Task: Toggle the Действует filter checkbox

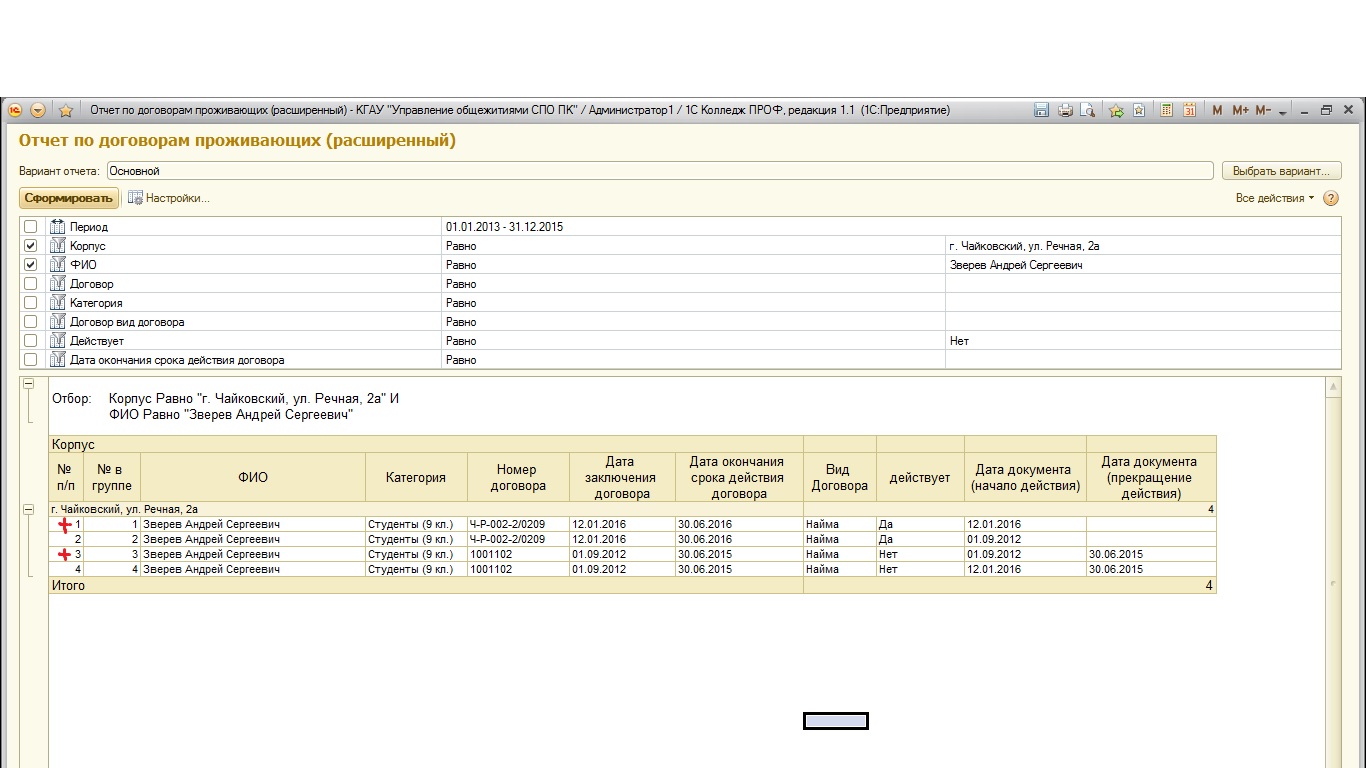Action: (x=30, y=341)
